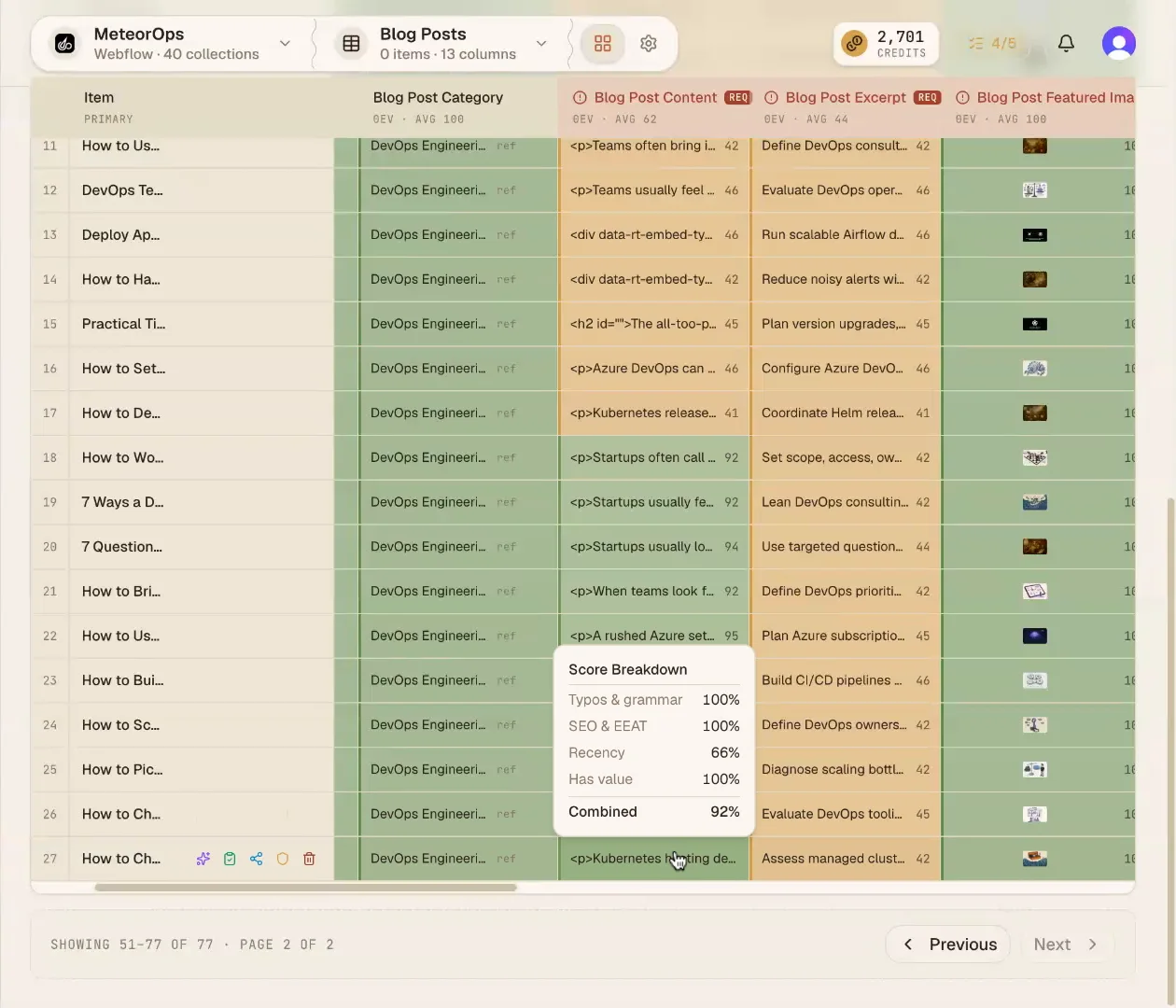The image size is (1176, 1008).
Task: Select item '7 Ways a D...' in row 19
Action: coord(122,502)
